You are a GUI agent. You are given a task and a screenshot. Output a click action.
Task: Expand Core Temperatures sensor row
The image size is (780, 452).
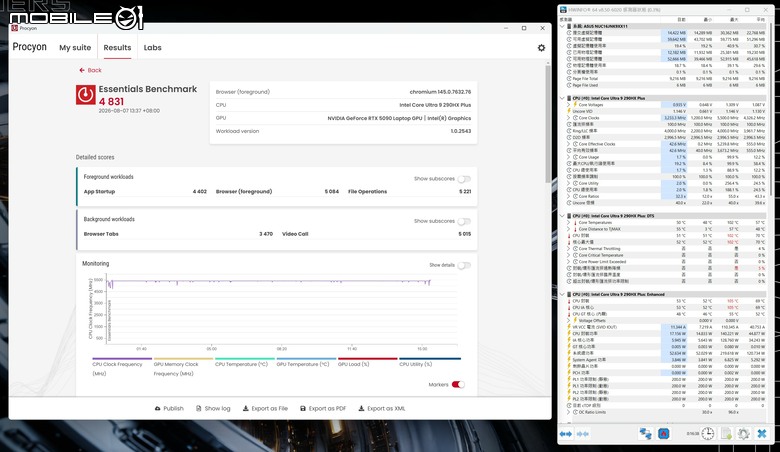point(569,223)
